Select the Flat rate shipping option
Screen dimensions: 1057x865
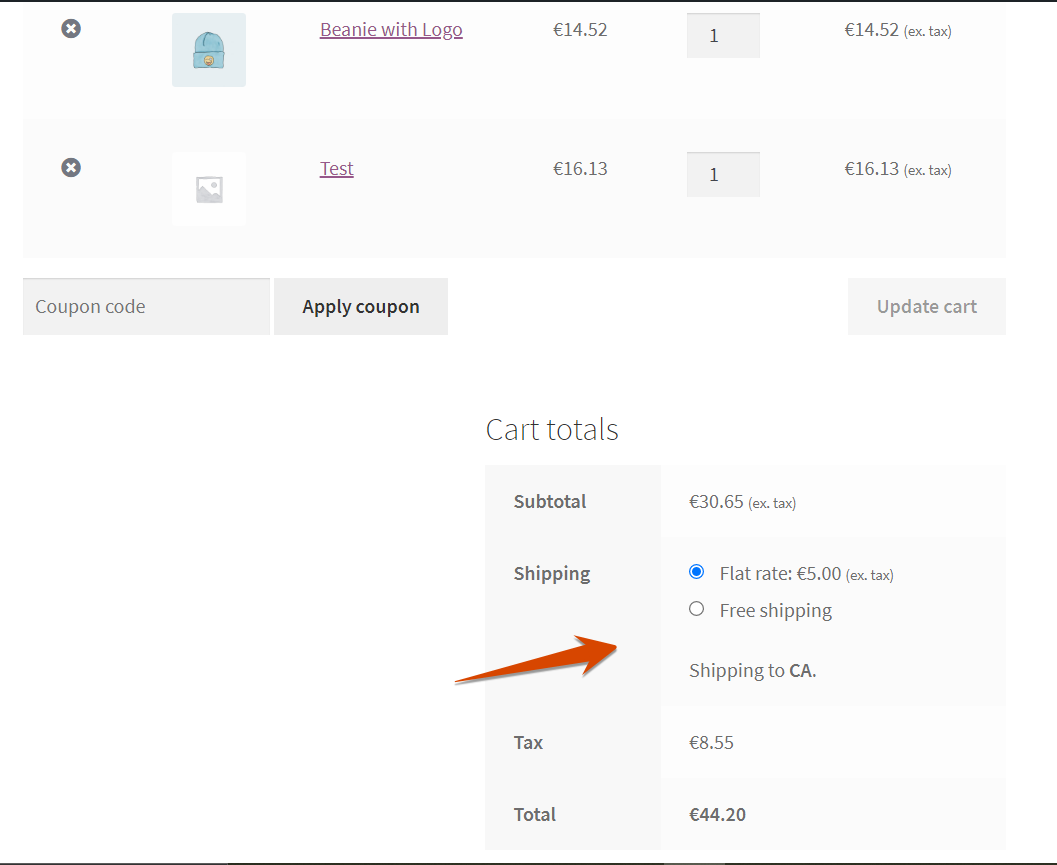pos(696,571)
